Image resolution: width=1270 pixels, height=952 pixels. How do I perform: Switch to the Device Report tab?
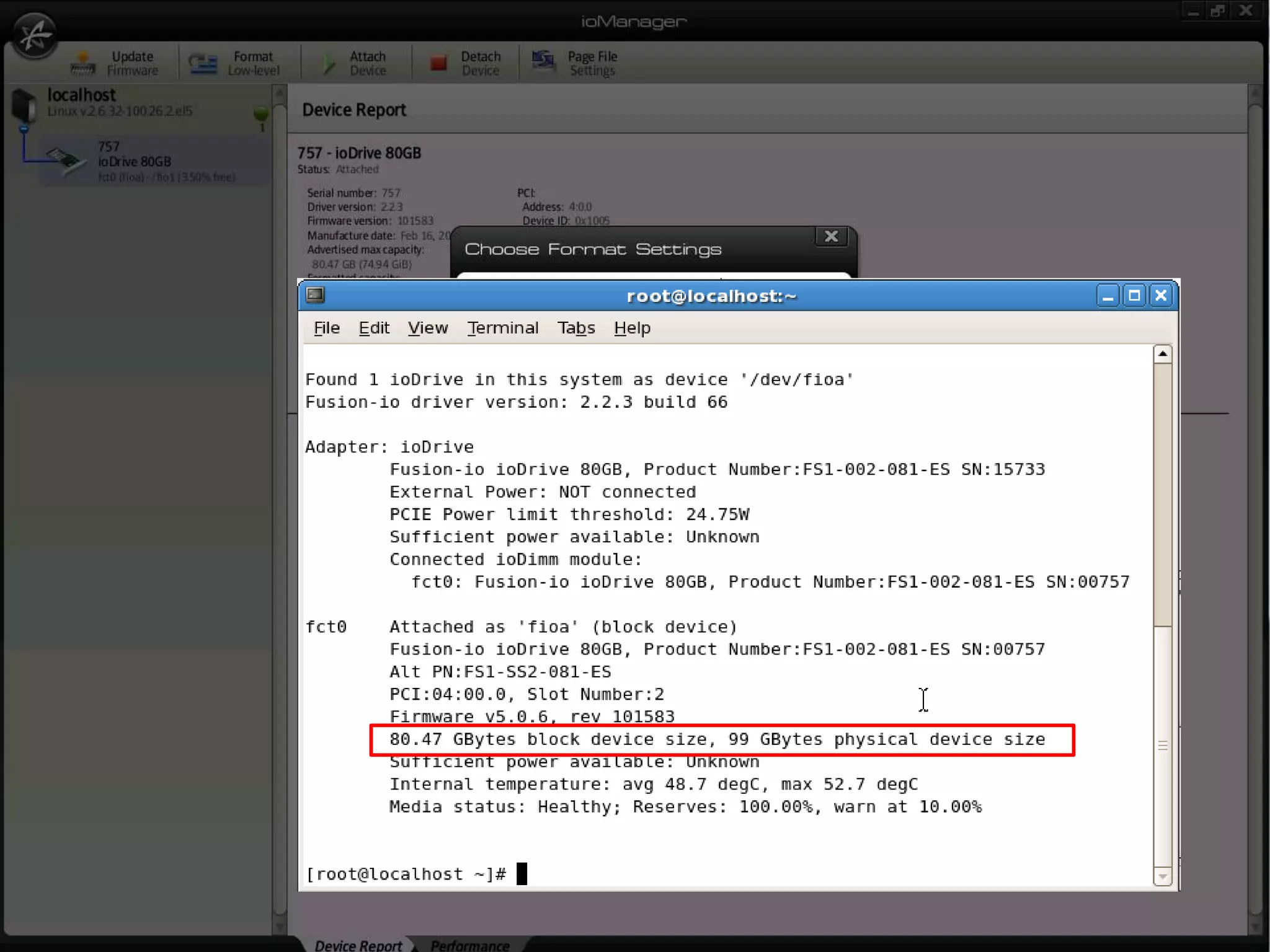358,945
